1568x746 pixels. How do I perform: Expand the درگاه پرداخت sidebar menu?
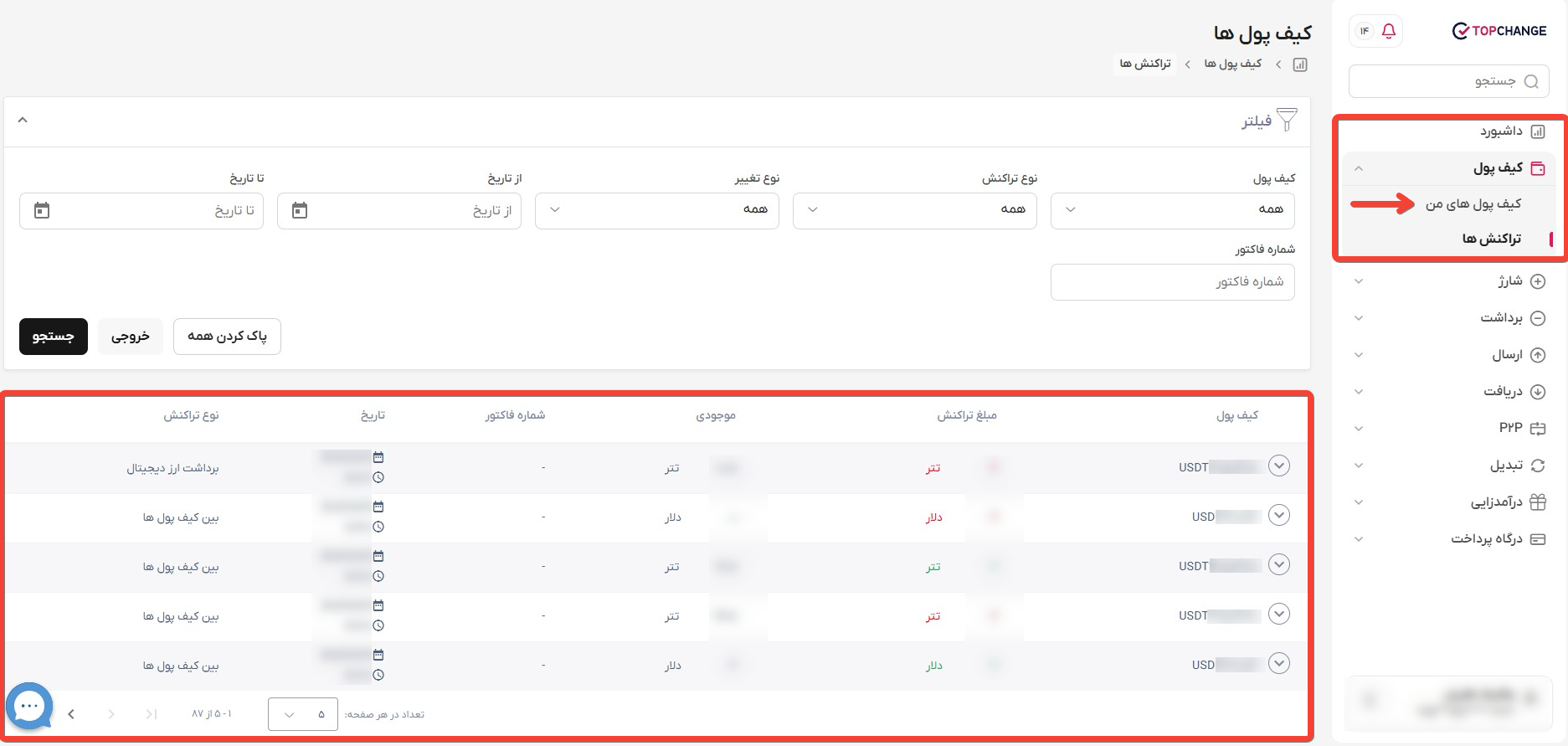(1359, 539)
